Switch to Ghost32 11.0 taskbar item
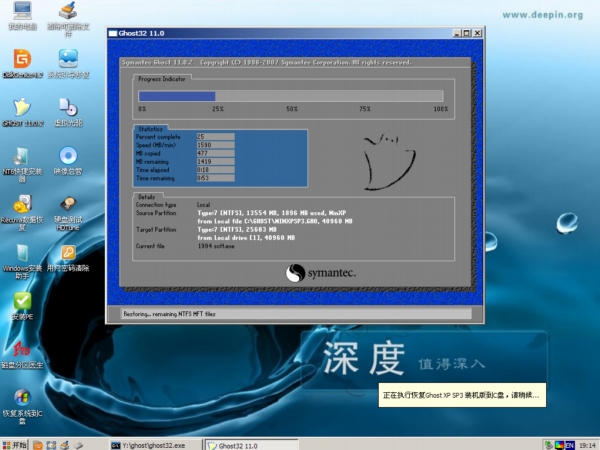The image size is (600, 450). point(251,445)
